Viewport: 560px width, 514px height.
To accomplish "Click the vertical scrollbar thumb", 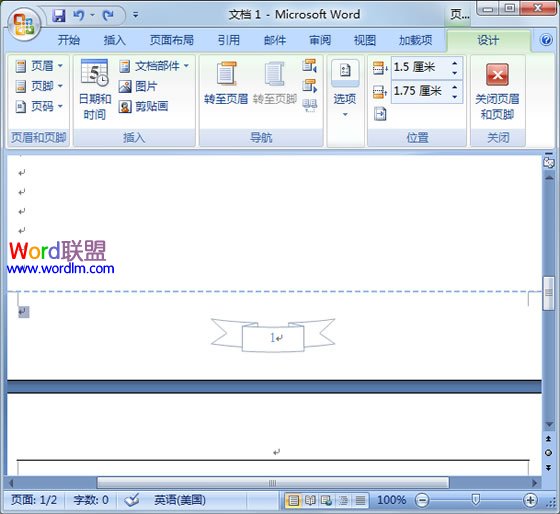I will pos(549,293).
